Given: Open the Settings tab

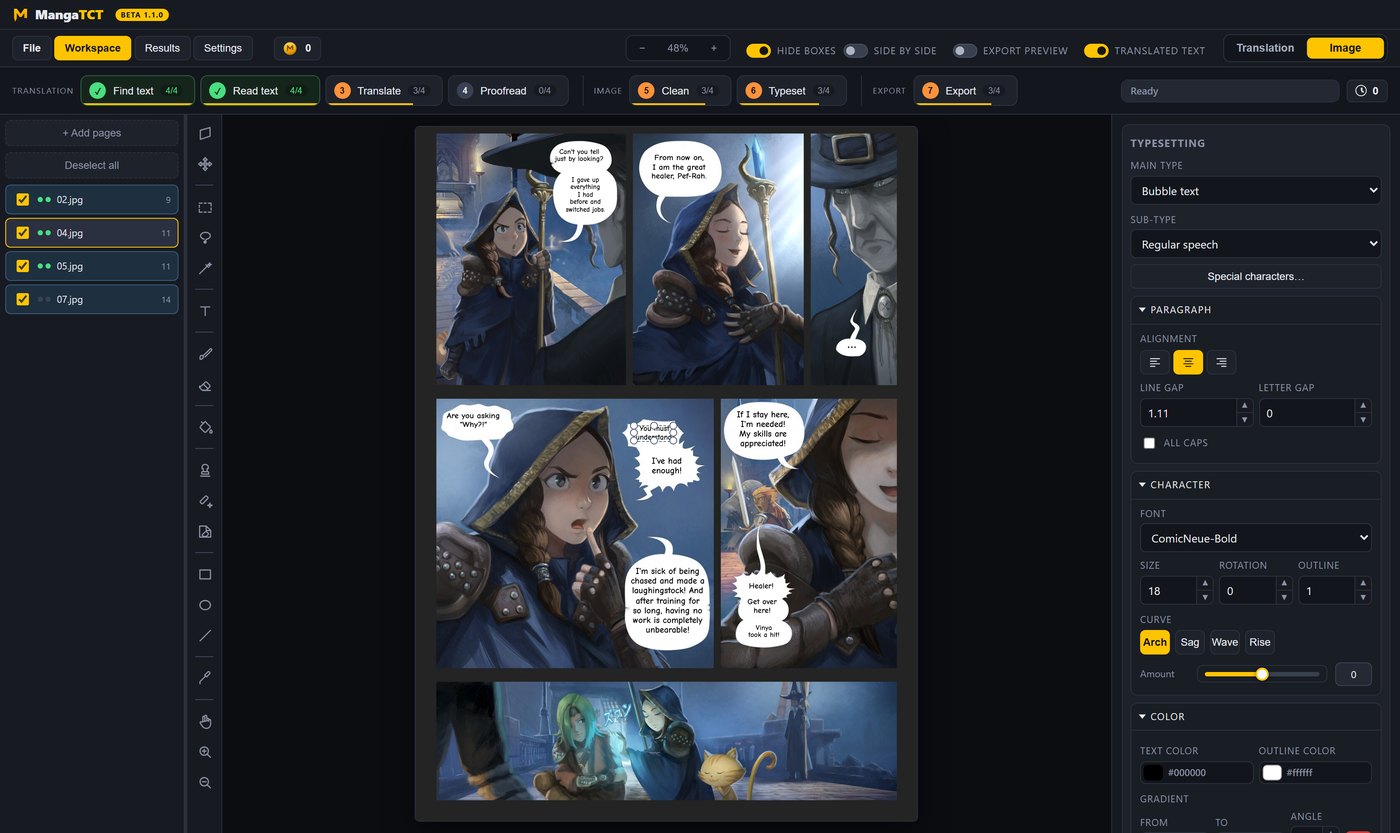Looking at the screenshot, I should (223, 48).
